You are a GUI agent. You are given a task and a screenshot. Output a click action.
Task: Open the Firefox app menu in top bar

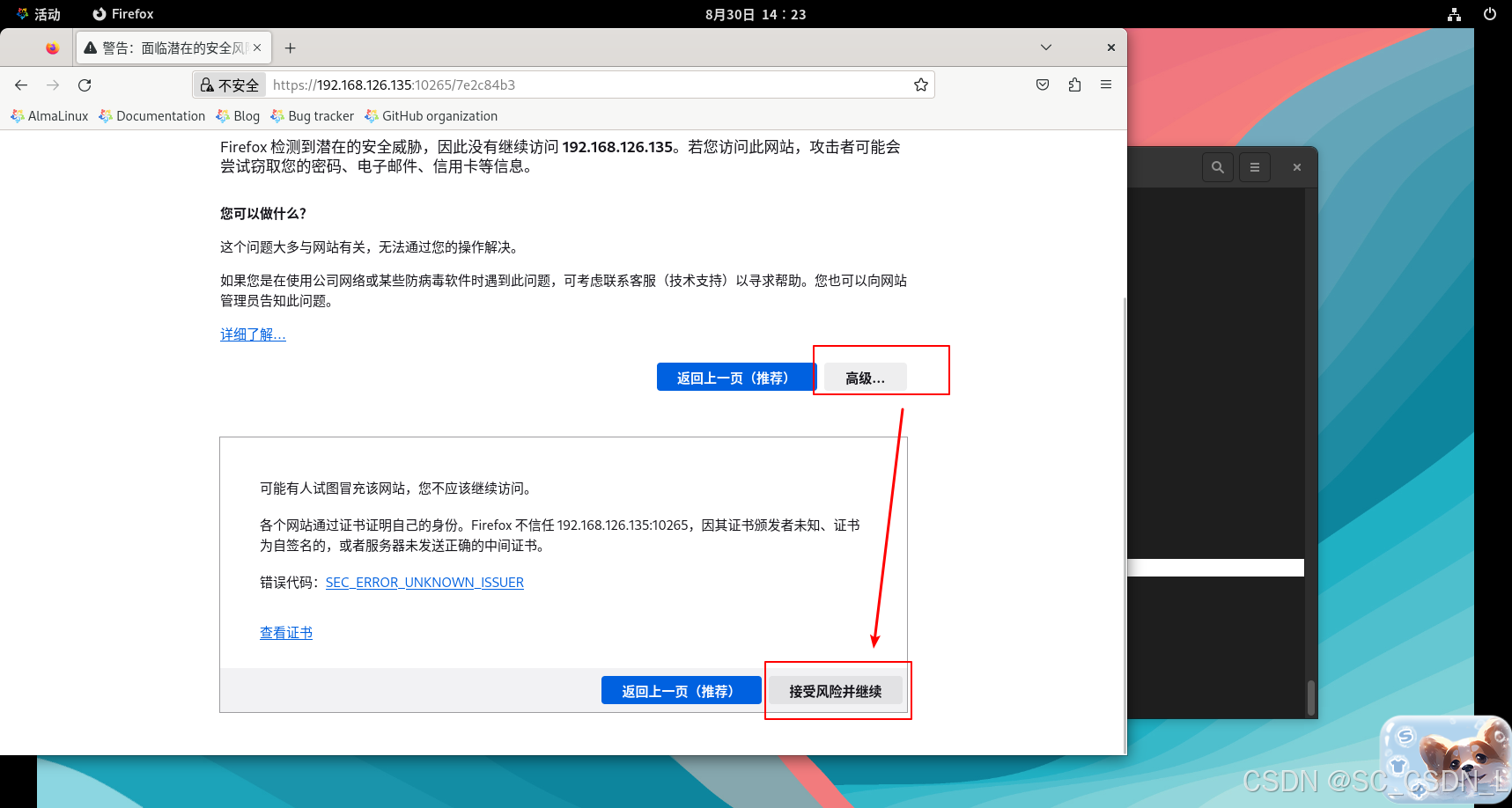(x=123, y=14)
